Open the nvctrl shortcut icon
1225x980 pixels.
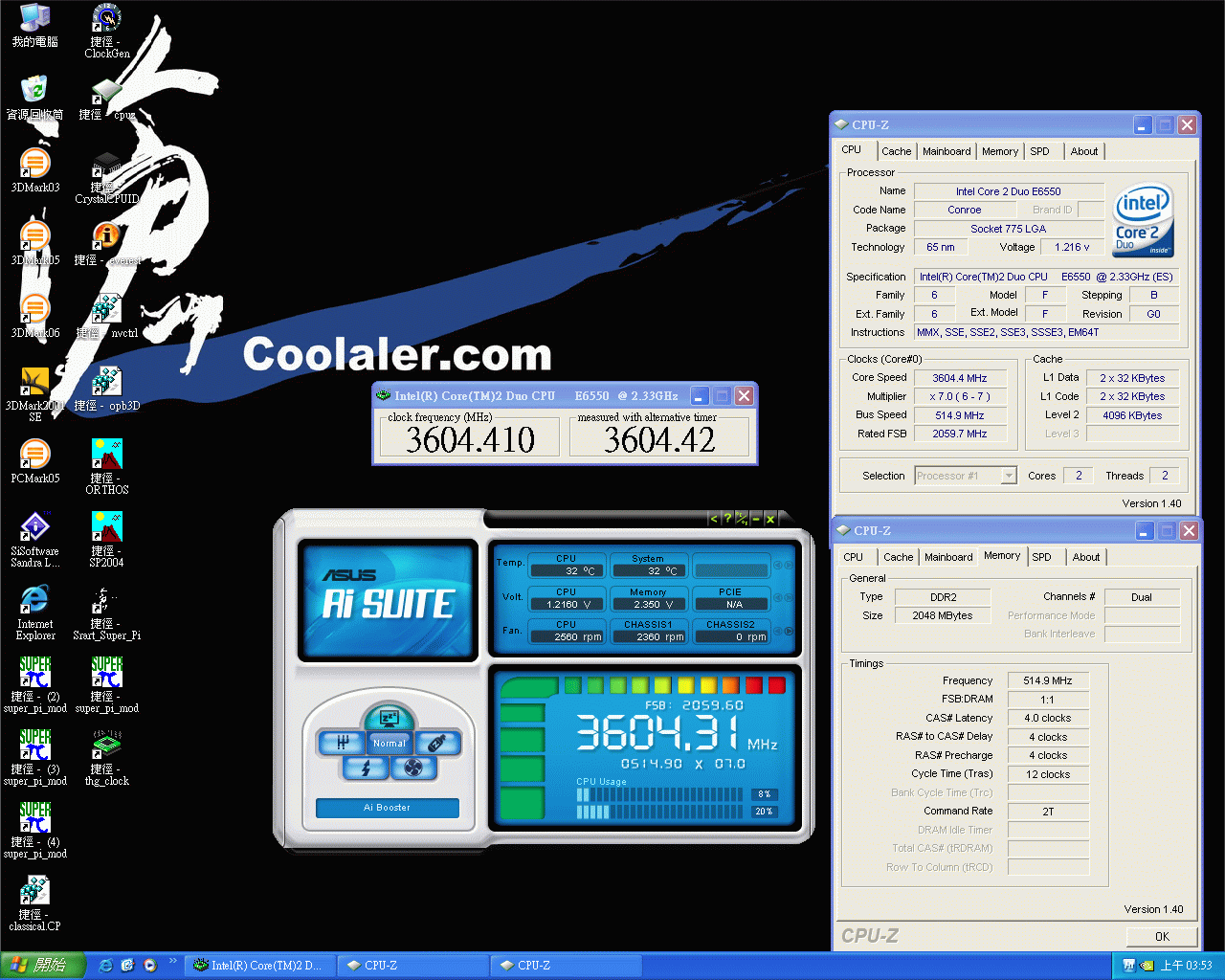(106, 317)
